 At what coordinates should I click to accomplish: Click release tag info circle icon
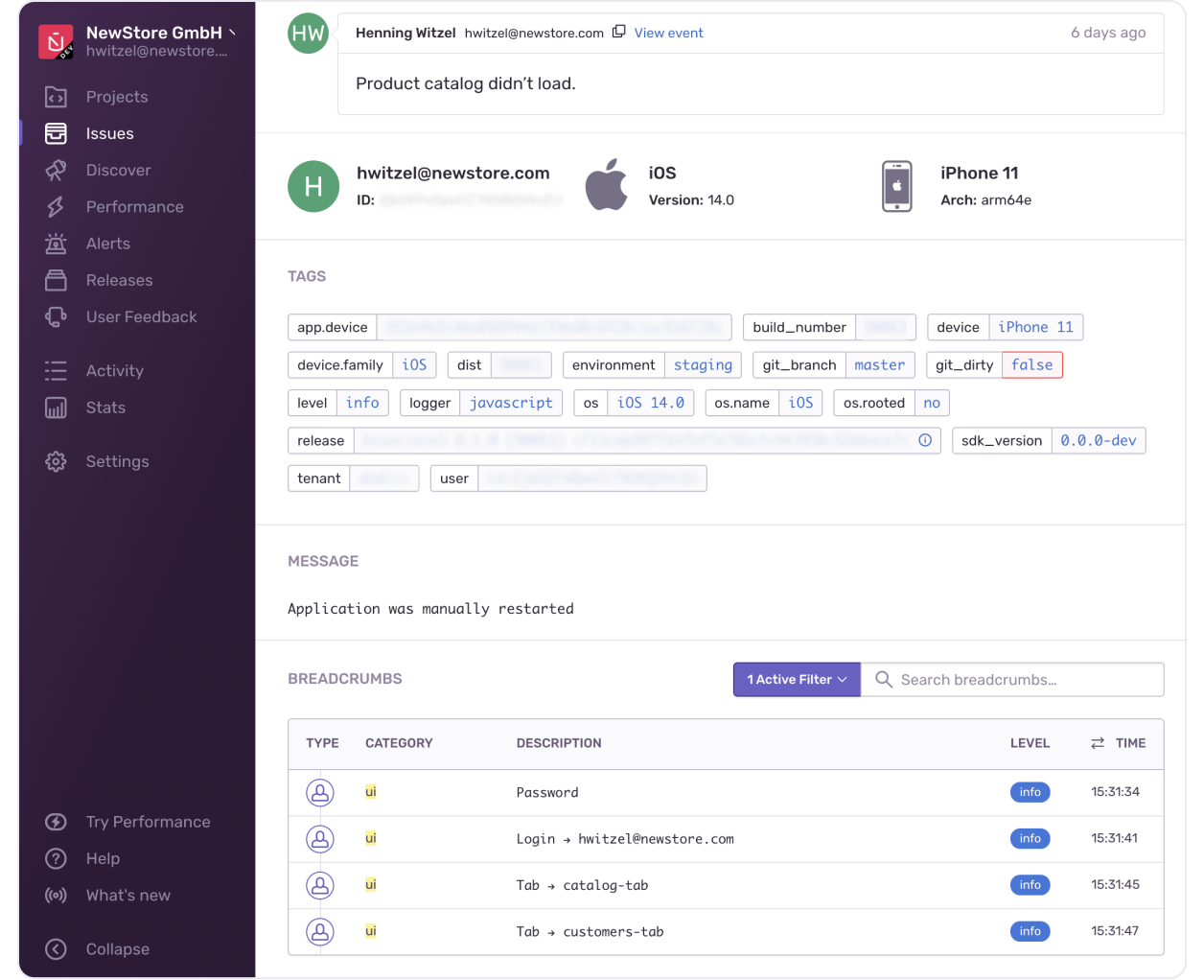coord(925,440)
